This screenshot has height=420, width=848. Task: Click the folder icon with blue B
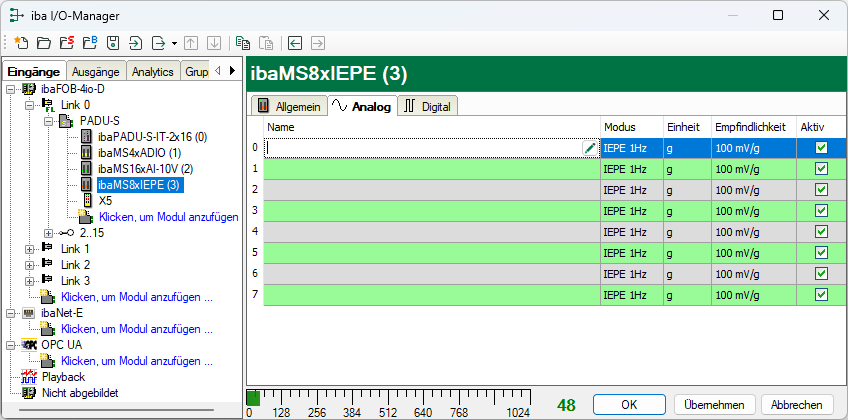tap(90, 43)
